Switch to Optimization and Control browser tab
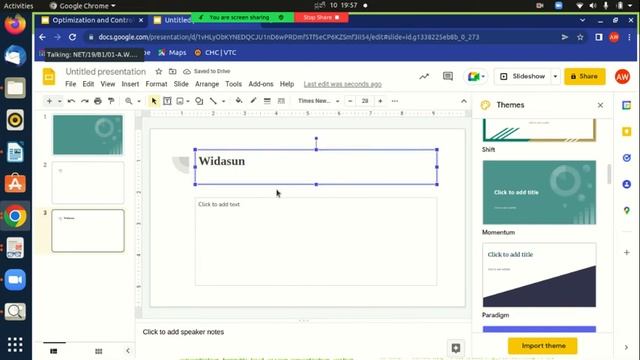This screenshot has width=640, height=360. 93,20
